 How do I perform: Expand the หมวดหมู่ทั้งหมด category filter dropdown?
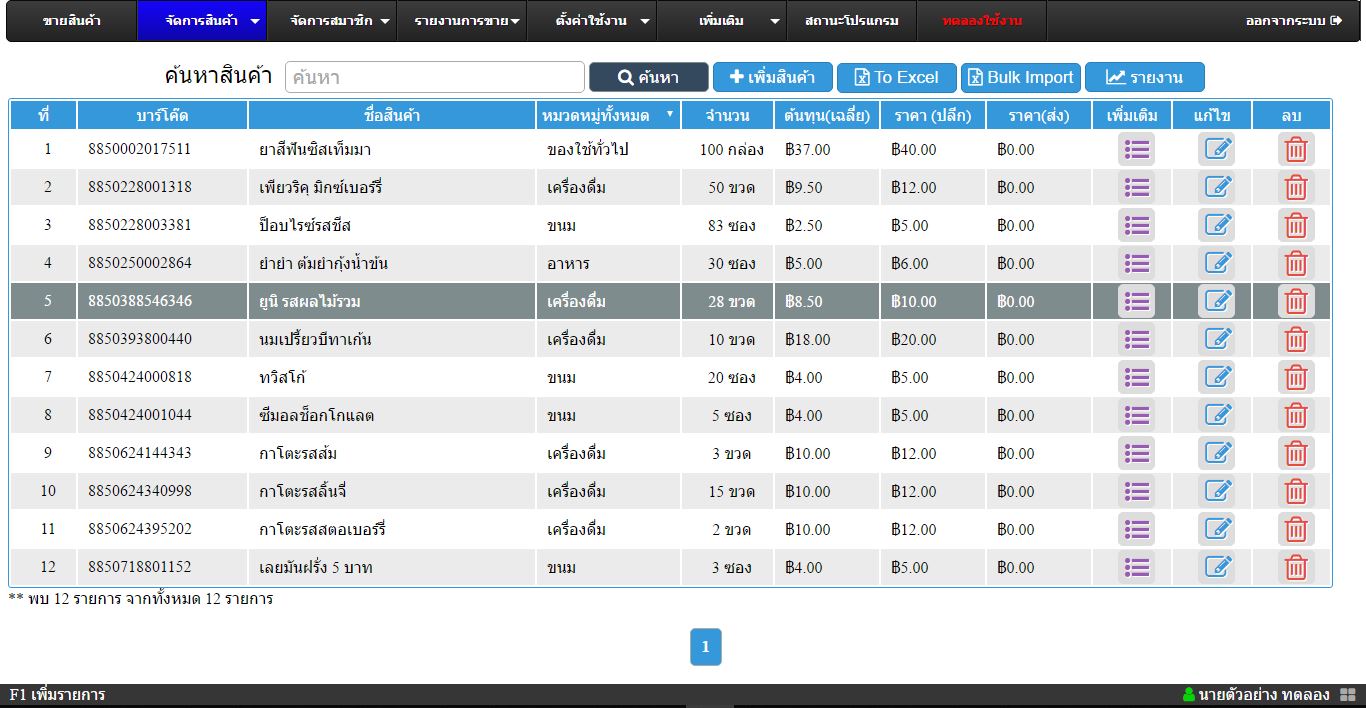[x=608, y=116]
